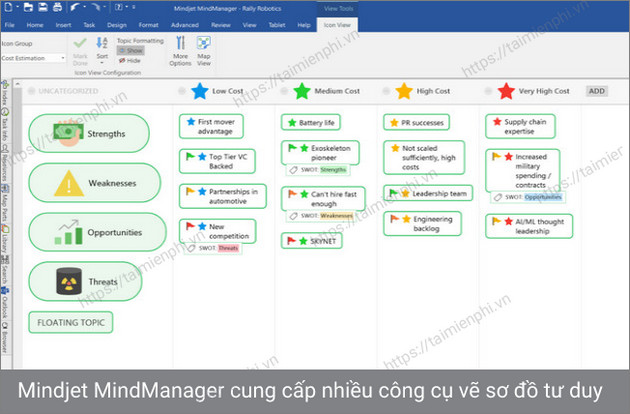Image resolution: width=630 pixels, height=414 pixels.
Task: Click green flag on Exoskeleton pioneer
Action: point(292,148)
